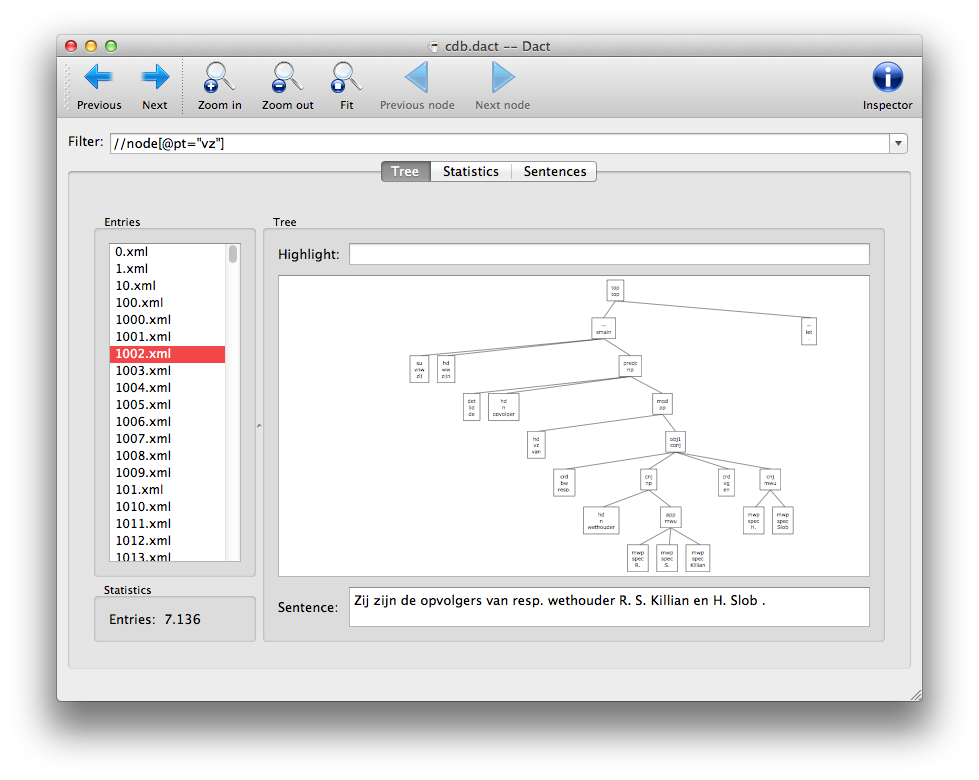Choose entry 1010.xml from Entries
Screen dimensions: 979x780
[x=143, y=507]
